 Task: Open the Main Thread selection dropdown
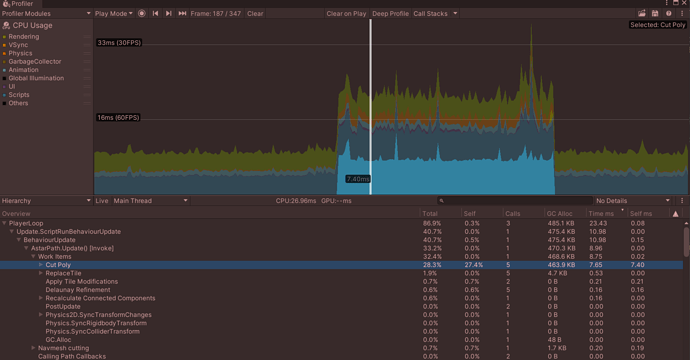point(150,201)
